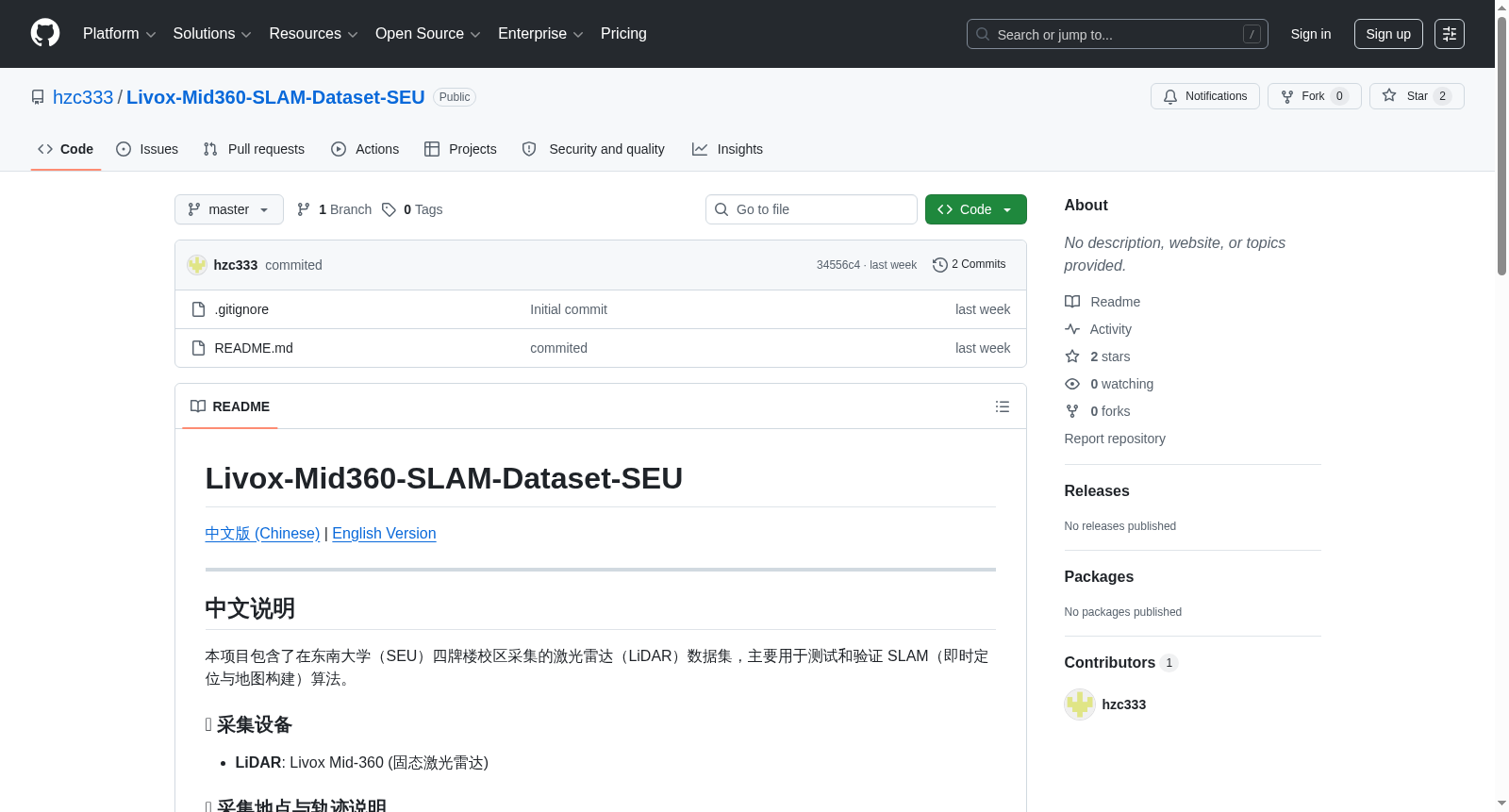Click the stars icon in About sidebar
Screen dimensions: 1509x812
click(x=1072, y=356)
